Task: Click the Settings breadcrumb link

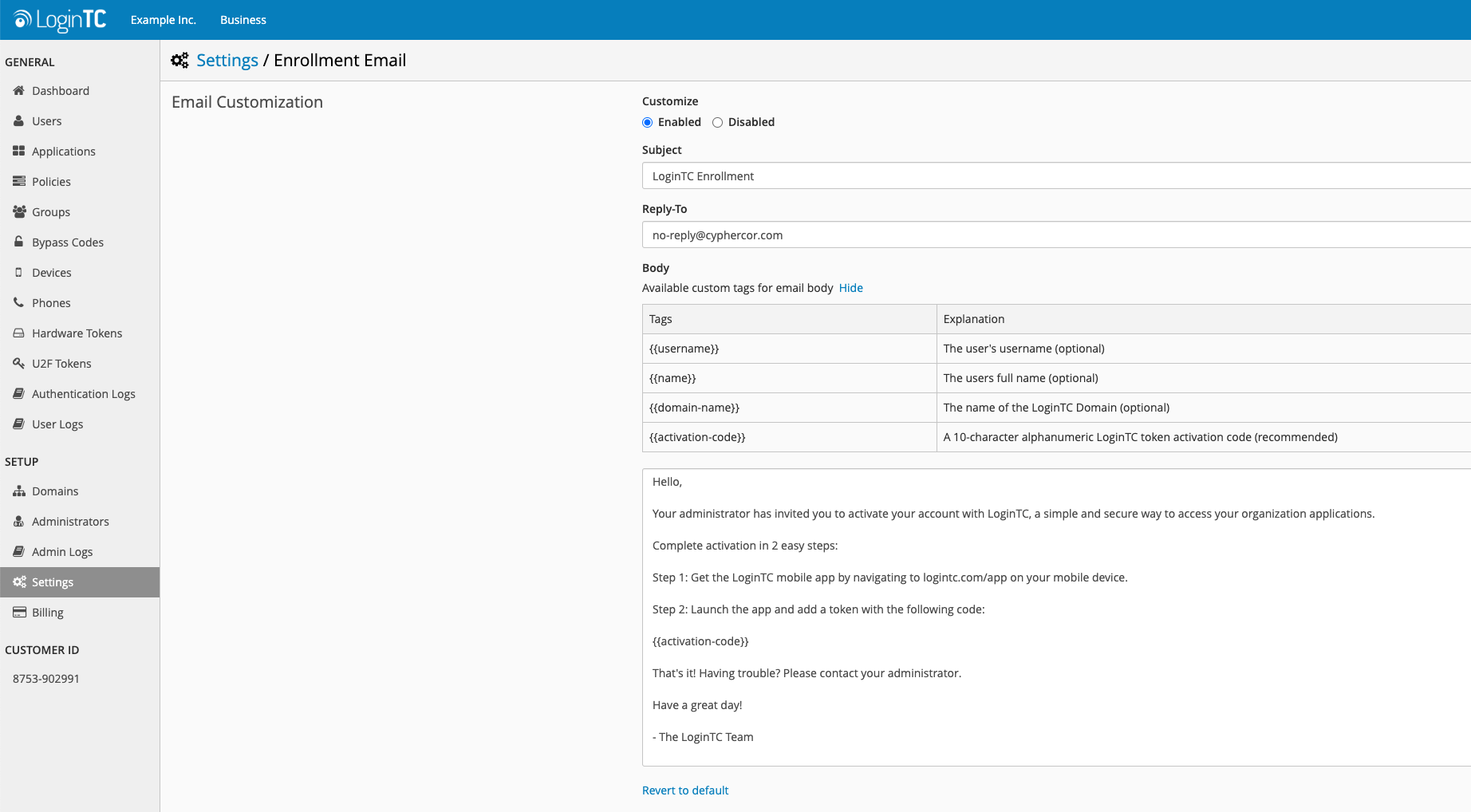Action: click(x=227, y=61)
